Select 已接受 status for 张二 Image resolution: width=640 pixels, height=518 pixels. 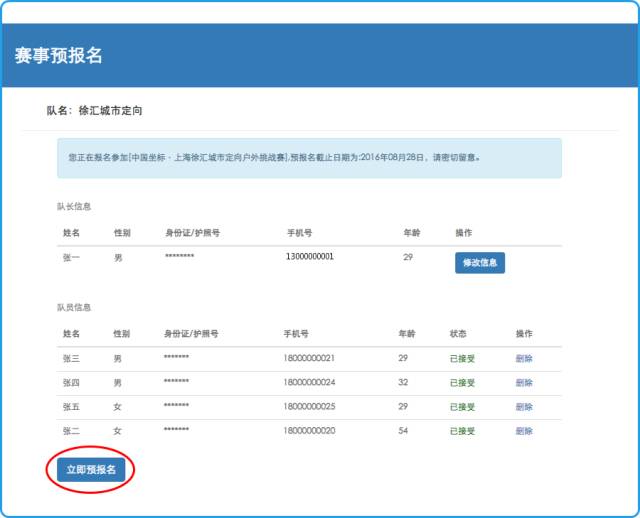click(x=462, y=431)
